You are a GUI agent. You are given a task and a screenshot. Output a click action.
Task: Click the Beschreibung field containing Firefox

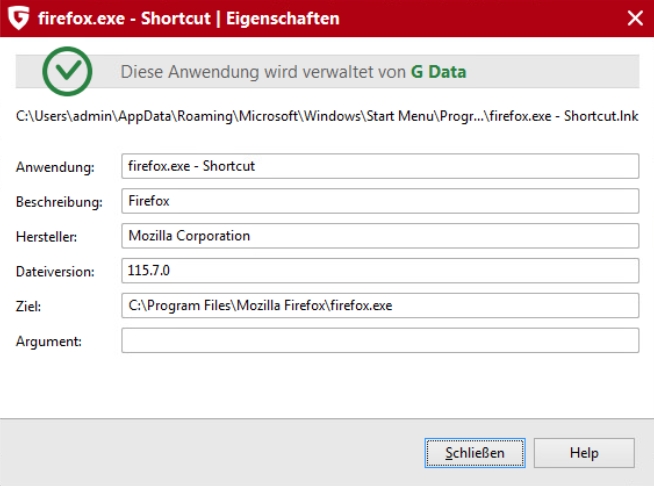[x=380, y=201]
